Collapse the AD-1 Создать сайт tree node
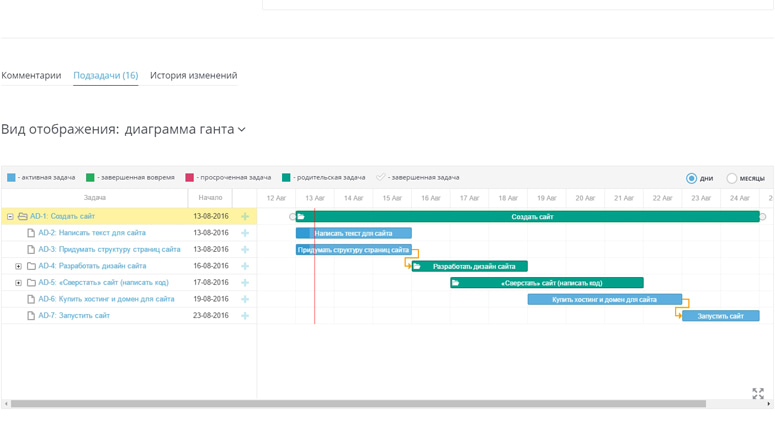 10,216
